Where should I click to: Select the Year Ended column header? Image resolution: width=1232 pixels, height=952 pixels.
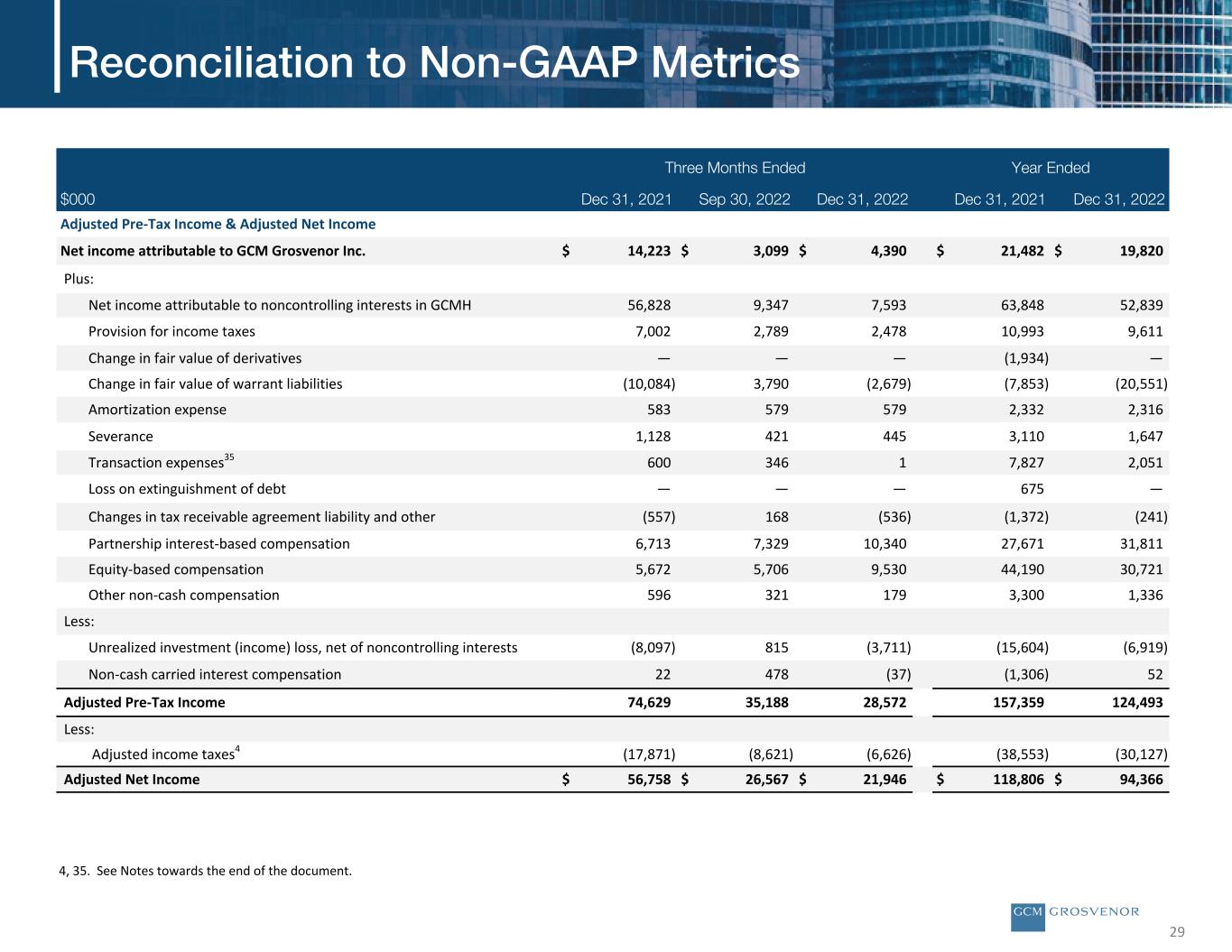1050,168
